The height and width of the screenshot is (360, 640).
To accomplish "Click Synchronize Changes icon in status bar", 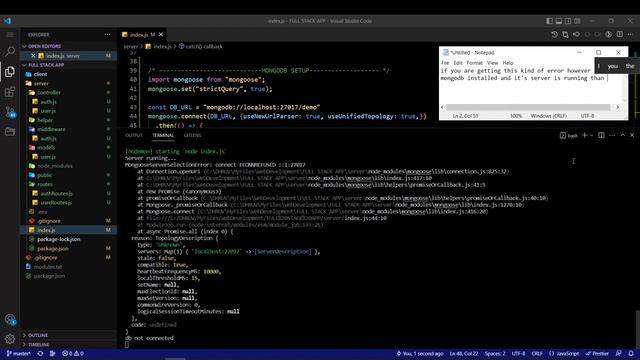I will pyautogui.click(x=40, y=353).
